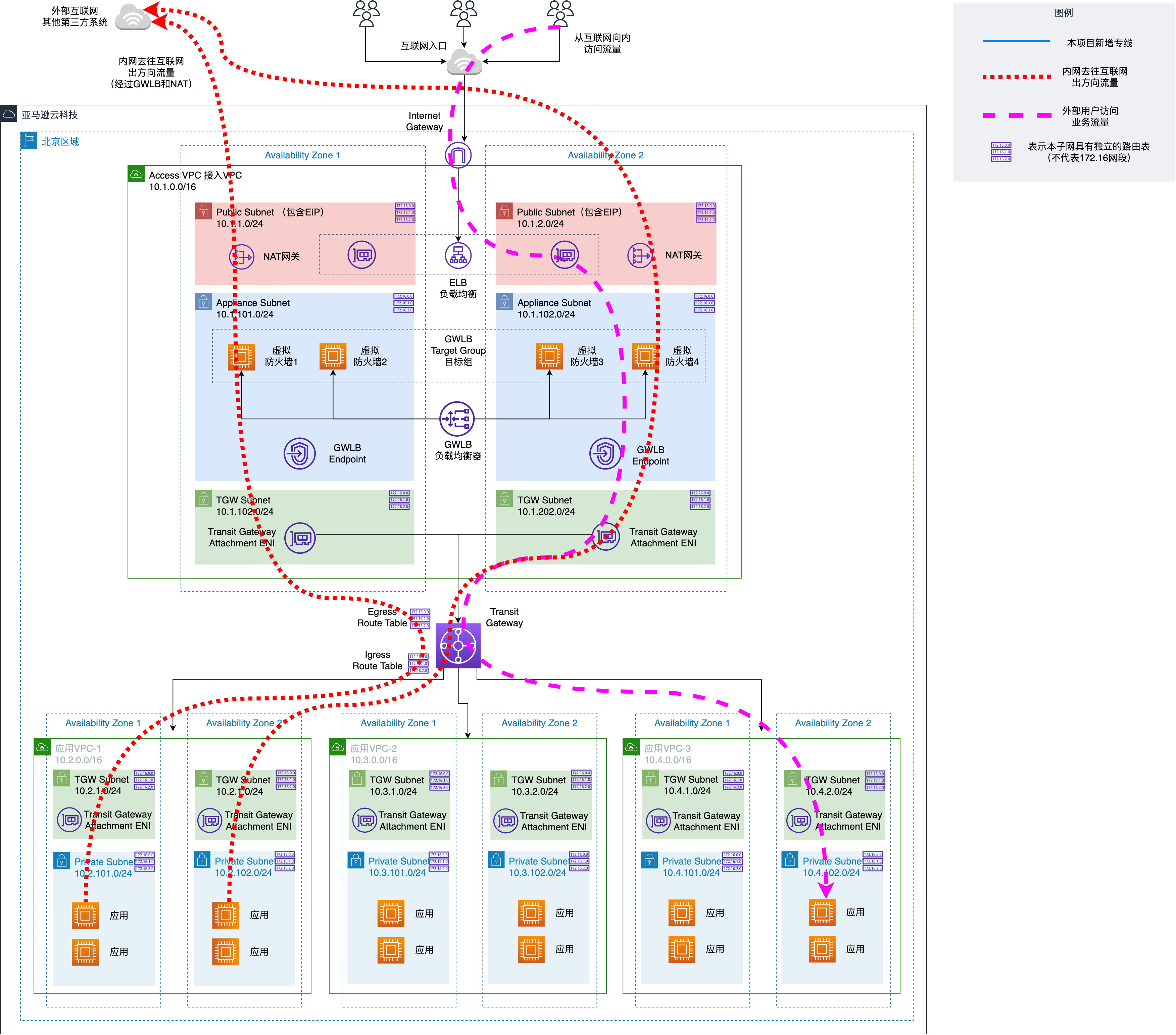
Task: Select the Transit Gateway icon
Action: (x=458, y=645)
